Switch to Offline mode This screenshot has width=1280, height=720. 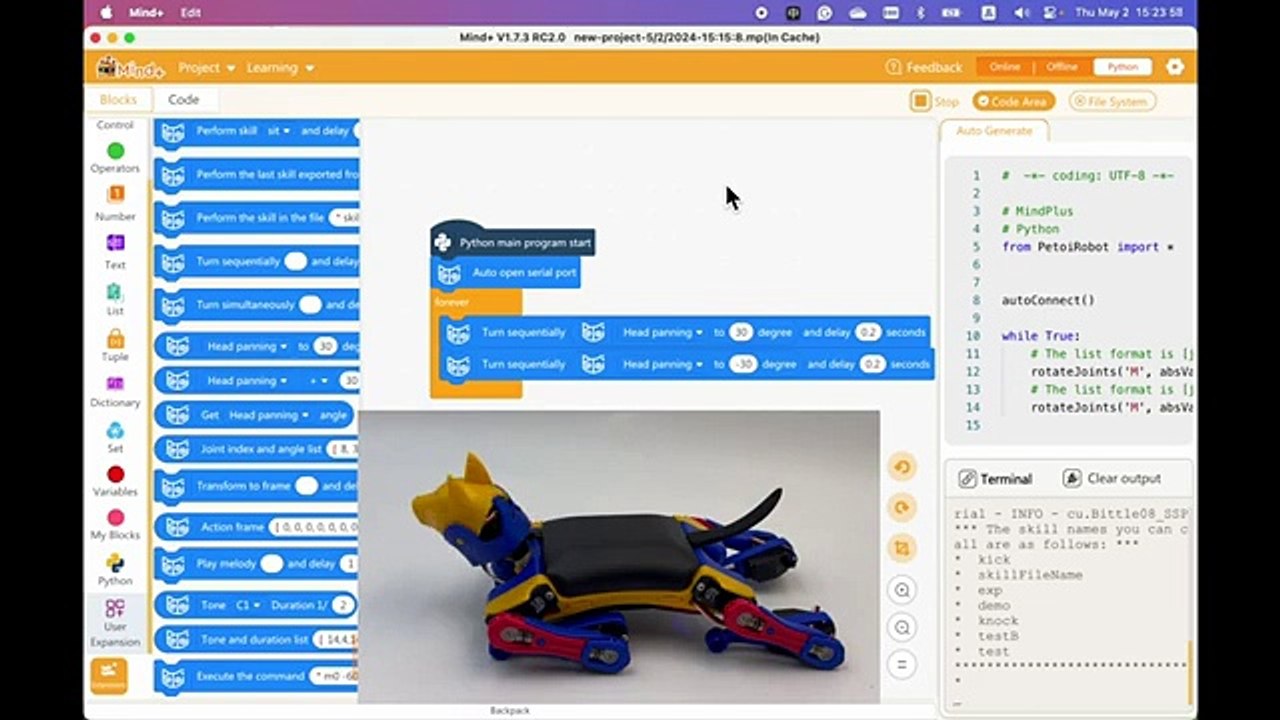pos(1062,67)
